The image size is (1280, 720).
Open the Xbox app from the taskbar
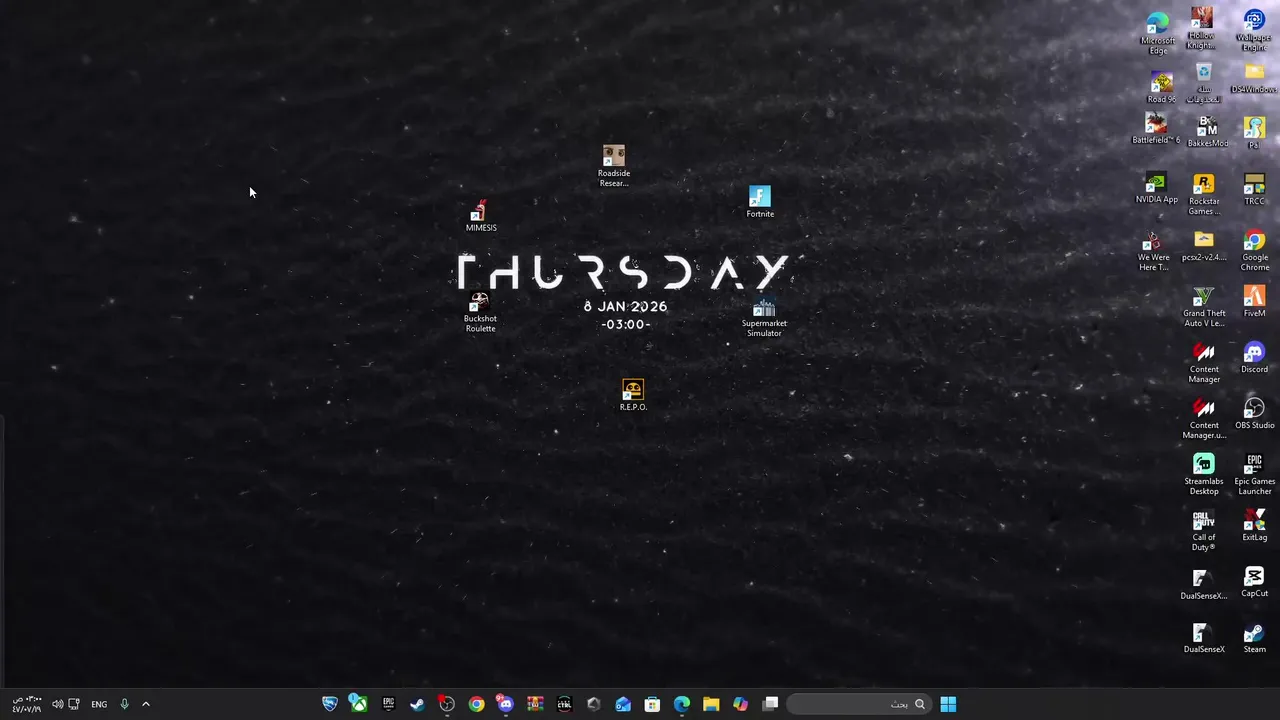(358, 704)
